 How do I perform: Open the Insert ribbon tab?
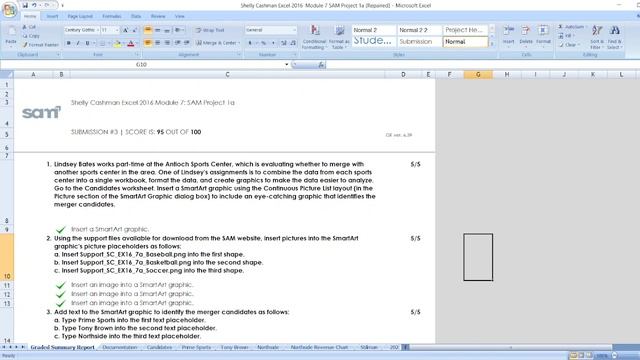tap(52, 16)
